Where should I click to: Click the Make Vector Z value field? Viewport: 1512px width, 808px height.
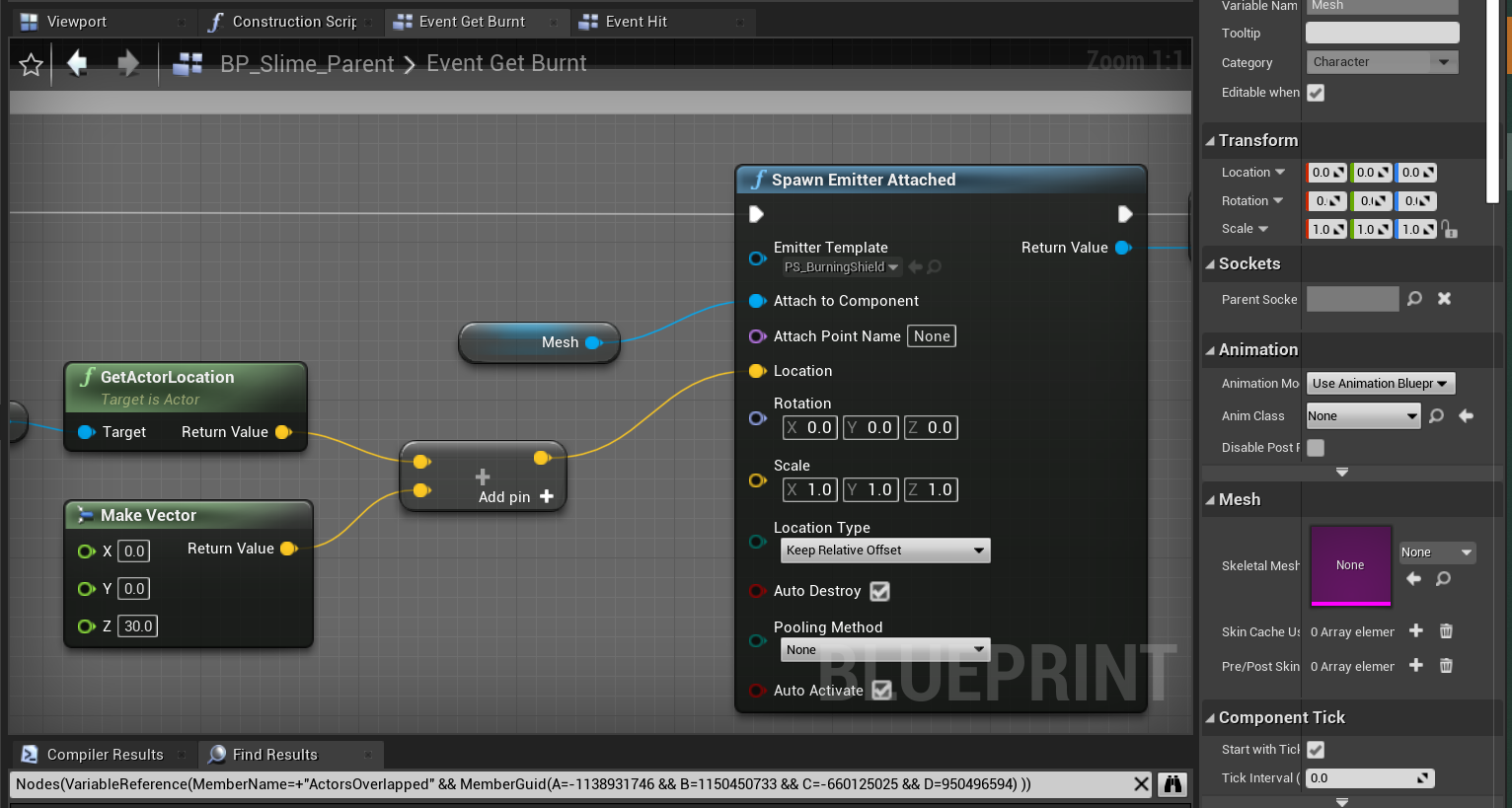[138, 626]
